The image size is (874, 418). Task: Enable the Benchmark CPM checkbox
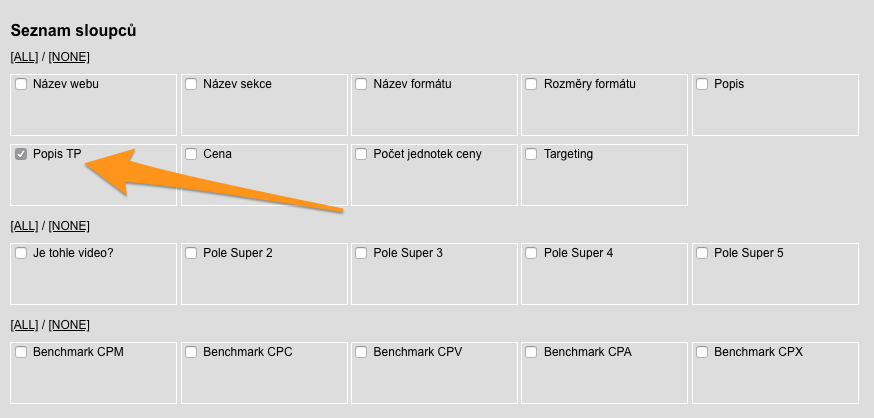click(x=21, y=353)
